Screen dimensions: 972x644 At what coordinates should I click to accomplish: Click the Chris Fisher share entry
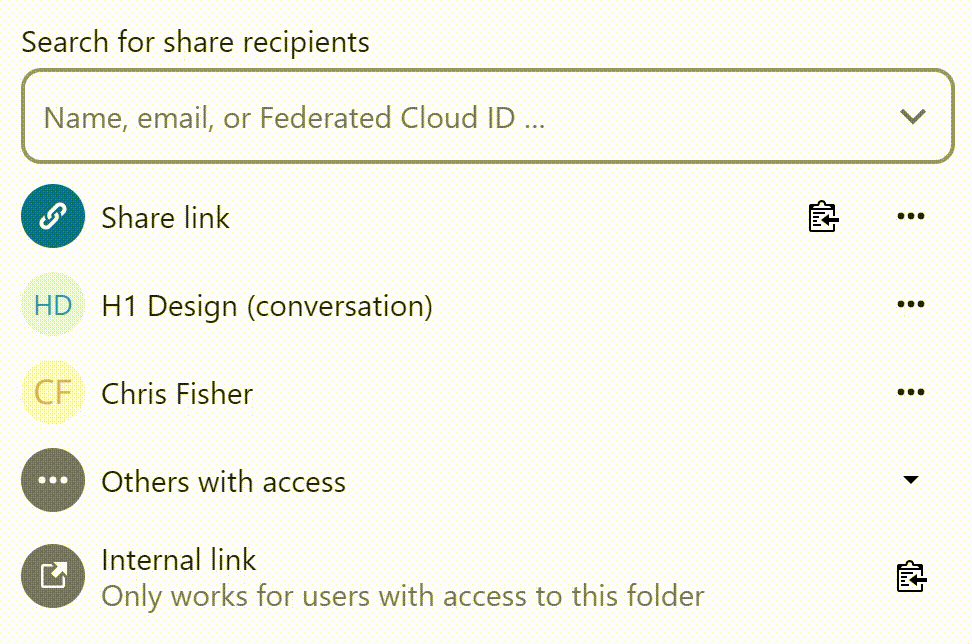point(176,393)
